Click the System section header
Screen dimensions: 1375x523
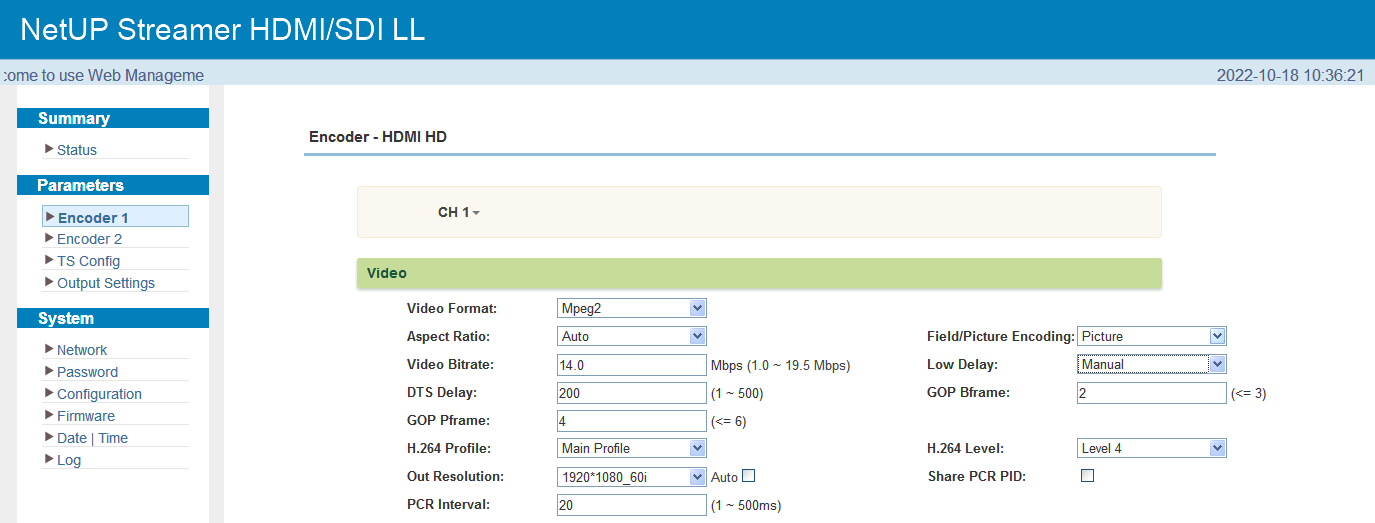[113, 318]
